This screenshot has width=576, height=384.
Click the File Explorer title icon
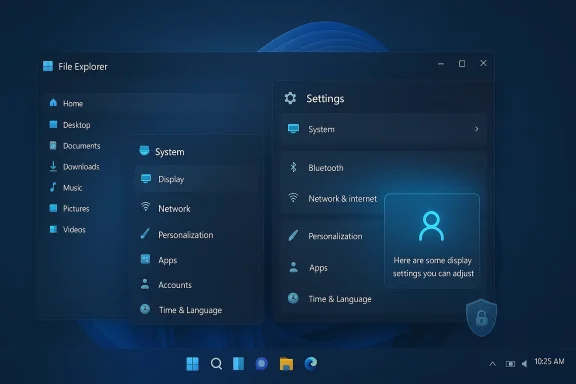[48, 66]
